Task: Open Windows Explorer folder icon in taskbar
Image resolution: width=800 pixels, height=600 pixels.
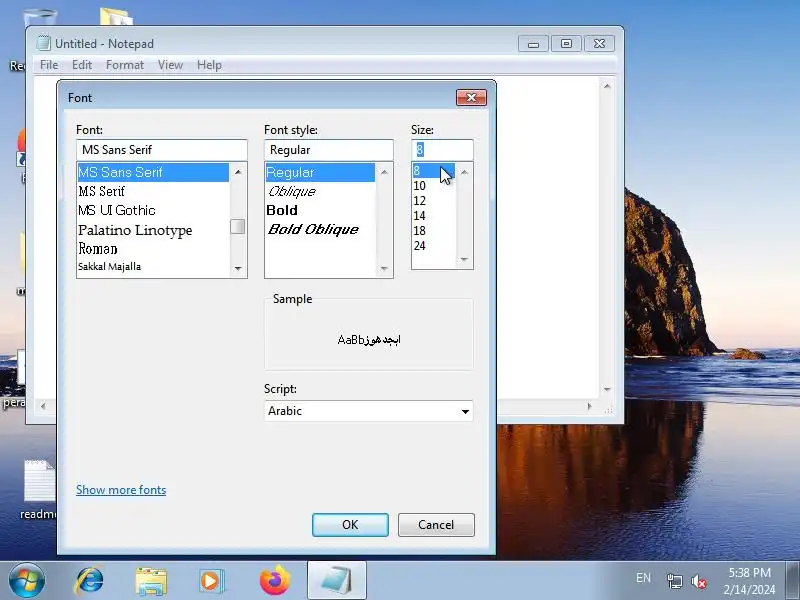Action: (151, 581)
